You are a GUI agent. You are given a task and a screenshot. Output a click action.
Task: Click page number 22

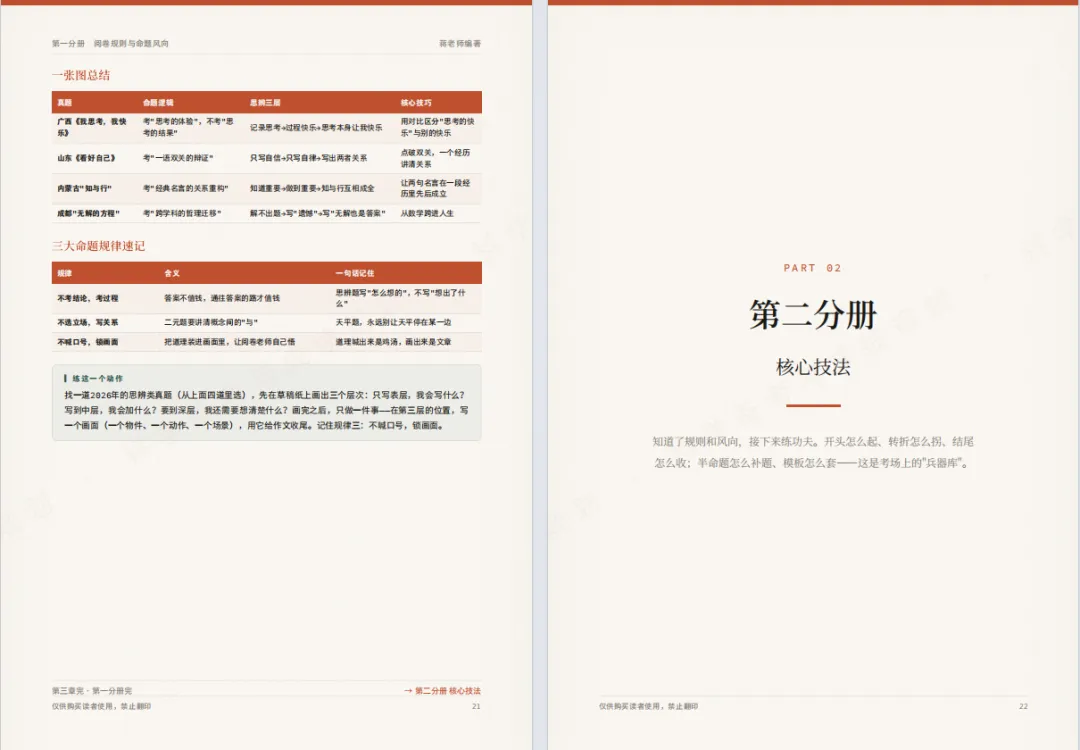tap(1023, 707)
